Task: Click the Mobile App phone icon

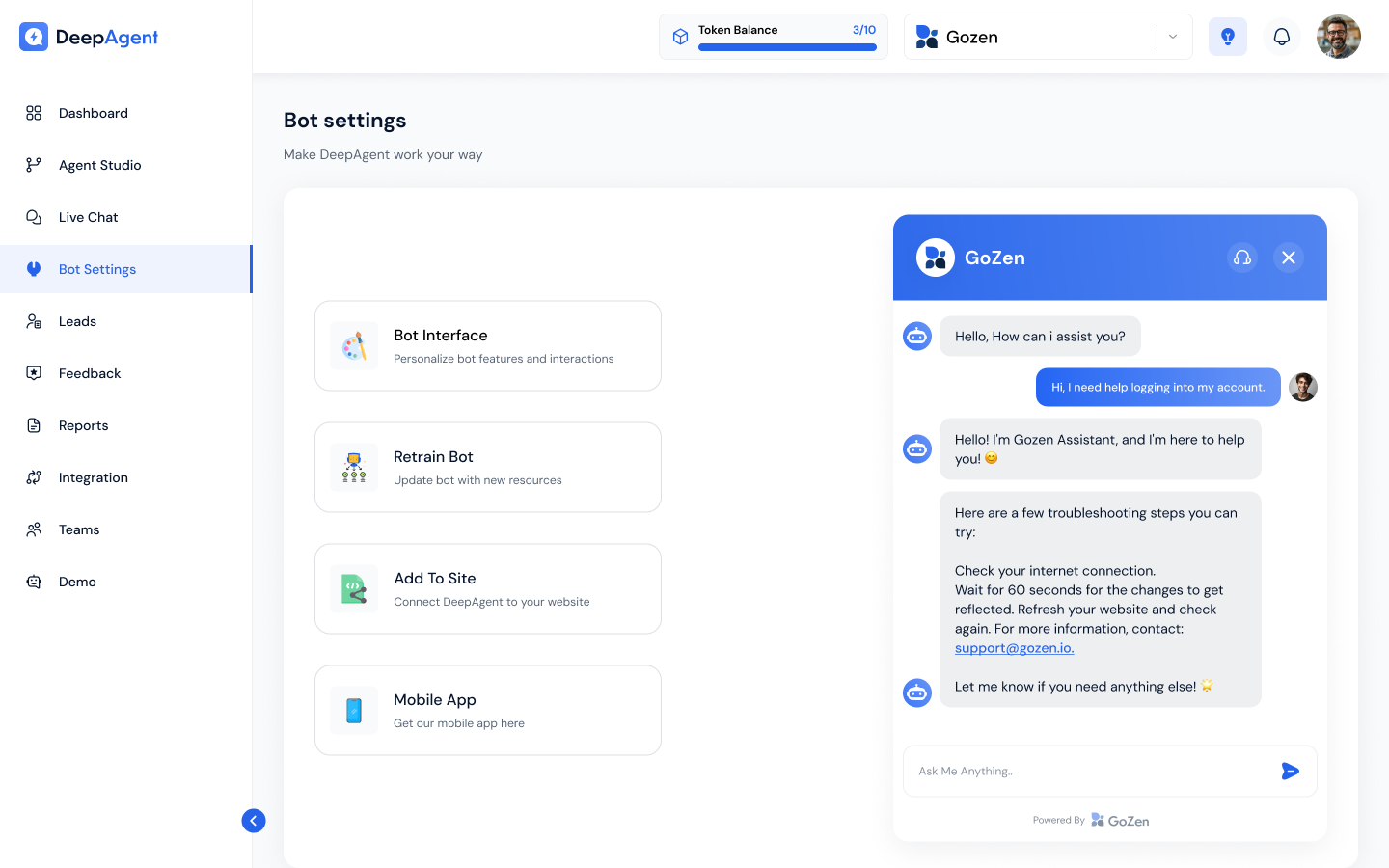Action: [354, 711]
